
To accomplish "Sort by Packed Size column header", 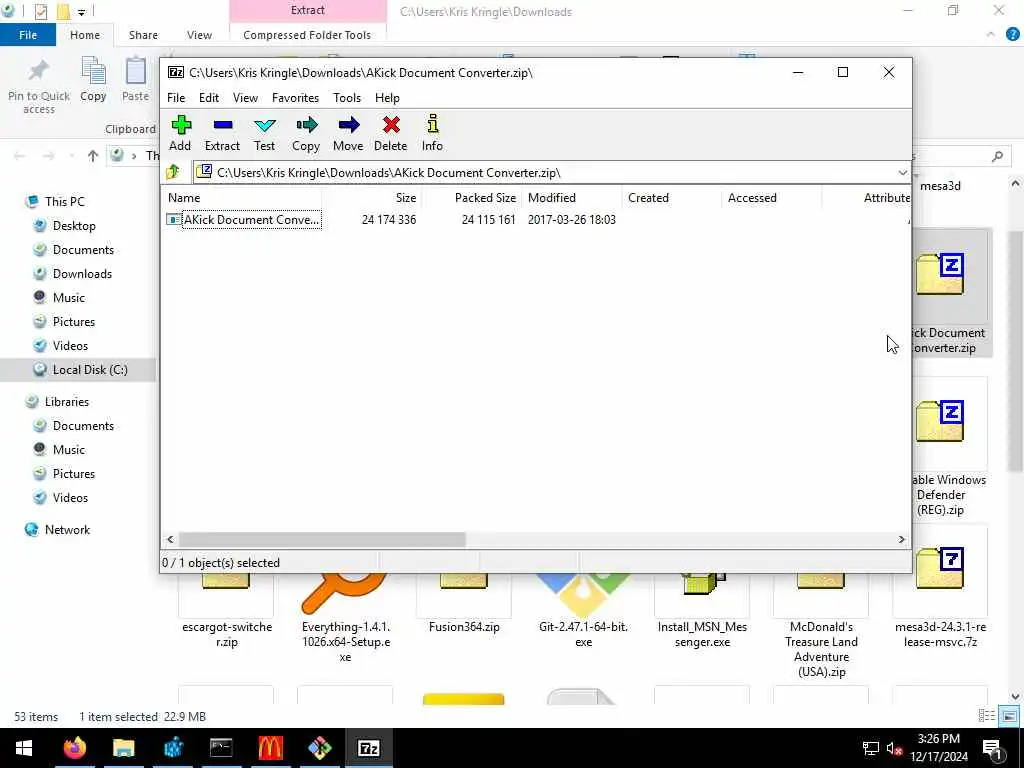I will pos(472,198).
